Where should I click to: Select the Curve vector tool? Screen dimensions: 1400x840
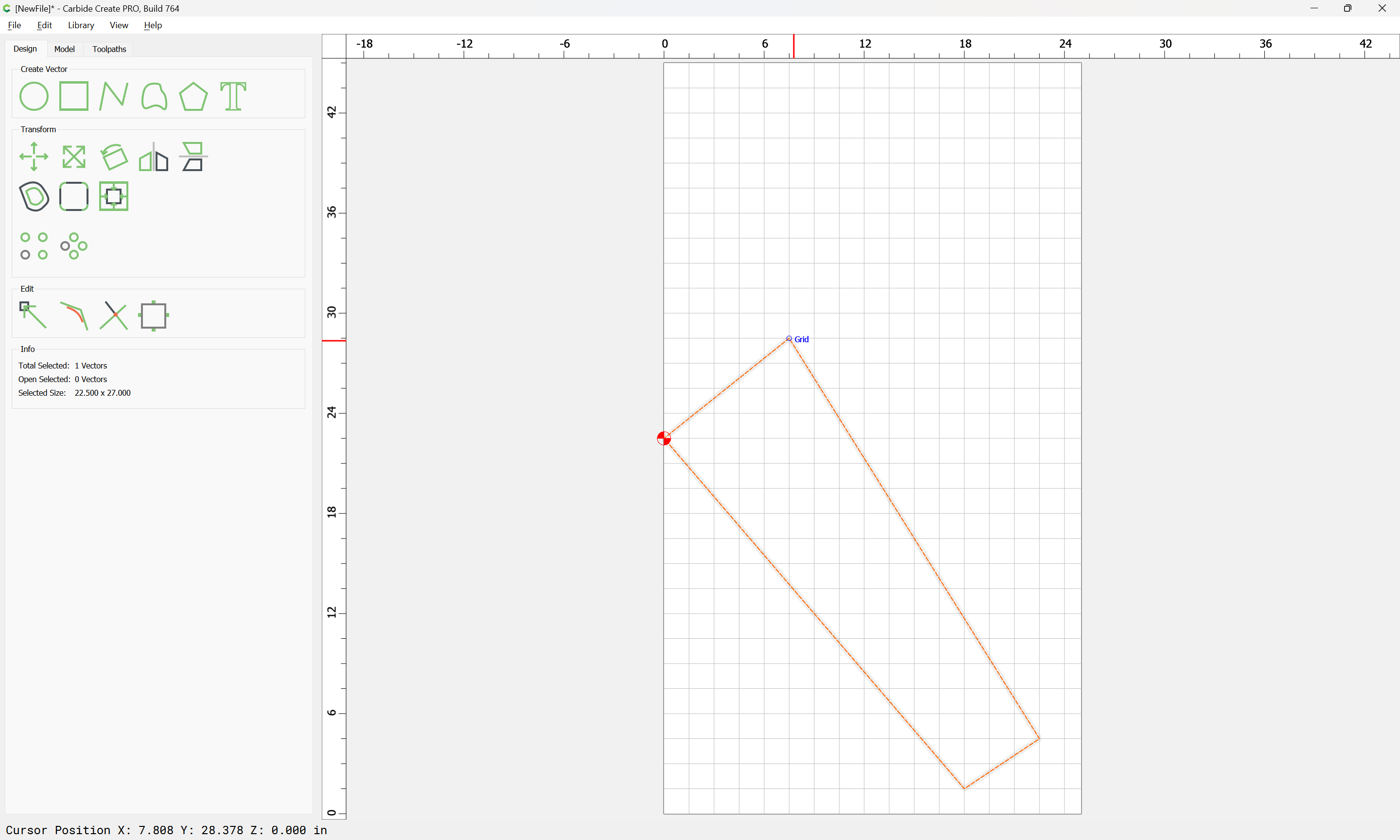click(154, 96)
